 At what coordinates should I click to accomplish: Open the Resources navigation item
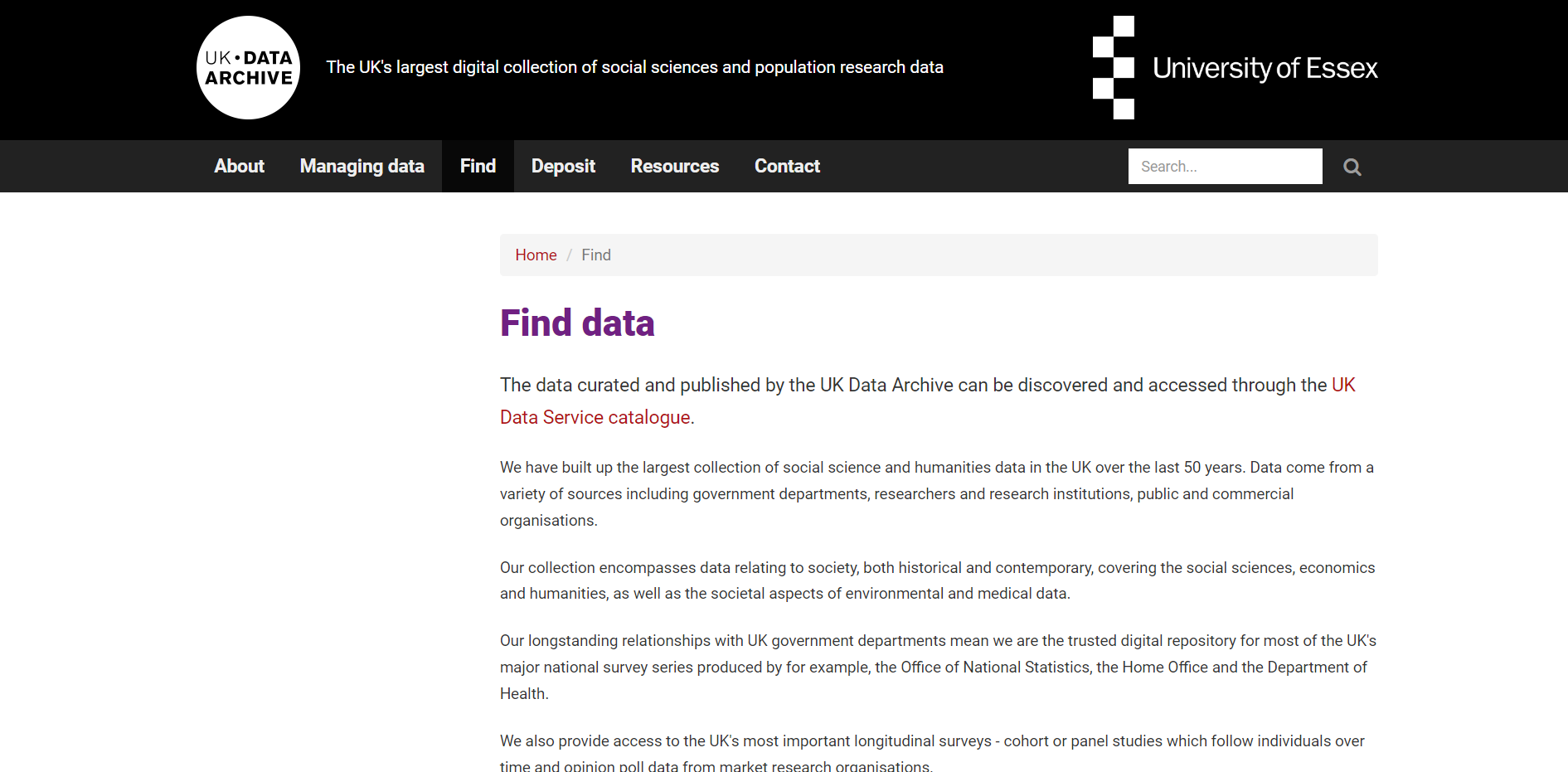point(674,167)
